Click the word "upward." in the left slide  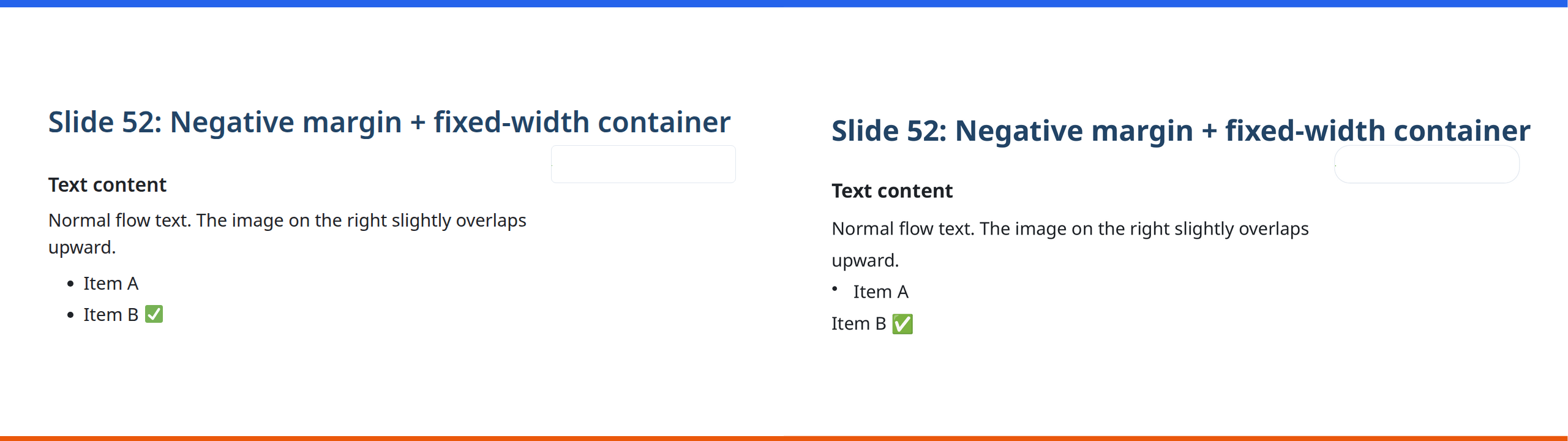tap(82, 247)
